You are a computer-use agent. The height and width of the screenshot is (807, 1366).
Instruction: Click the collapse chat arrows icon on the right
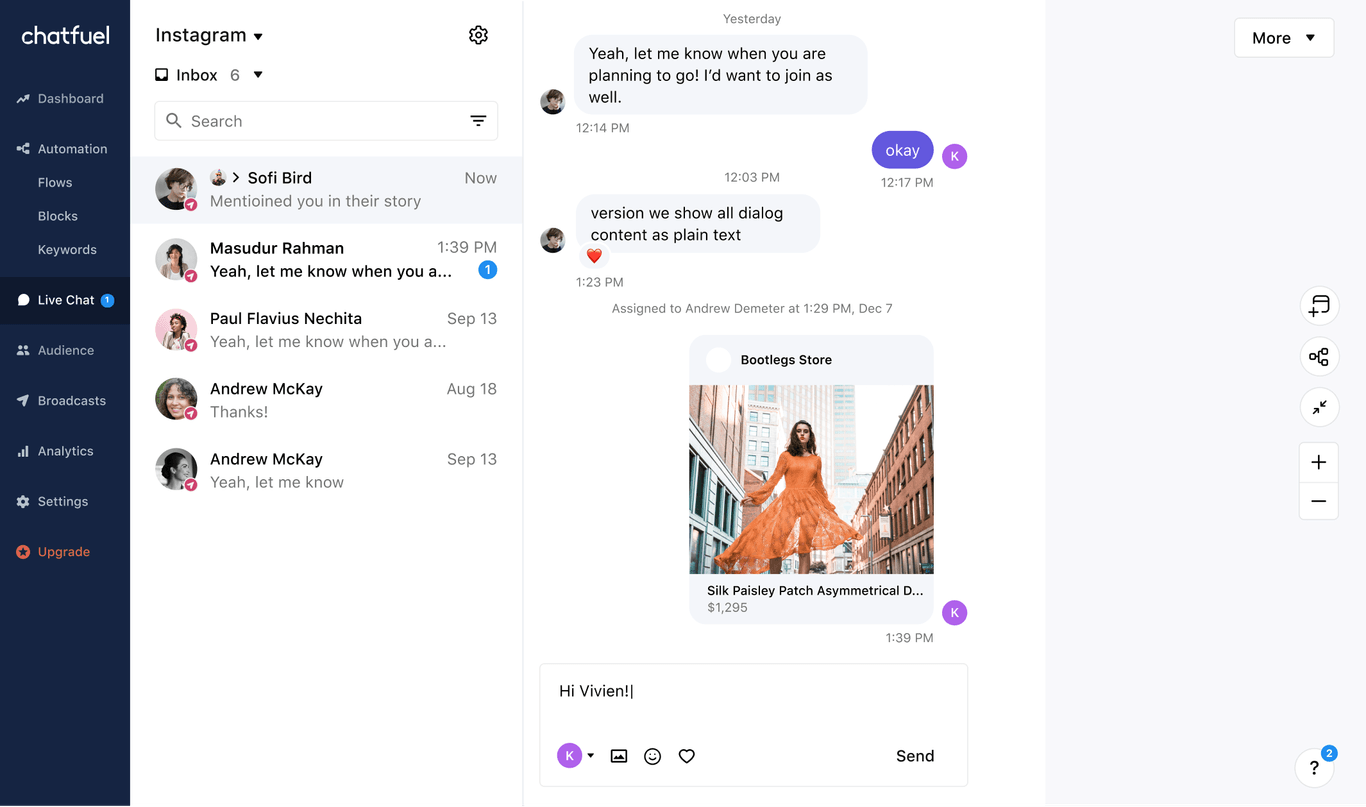click(1318, 407)
